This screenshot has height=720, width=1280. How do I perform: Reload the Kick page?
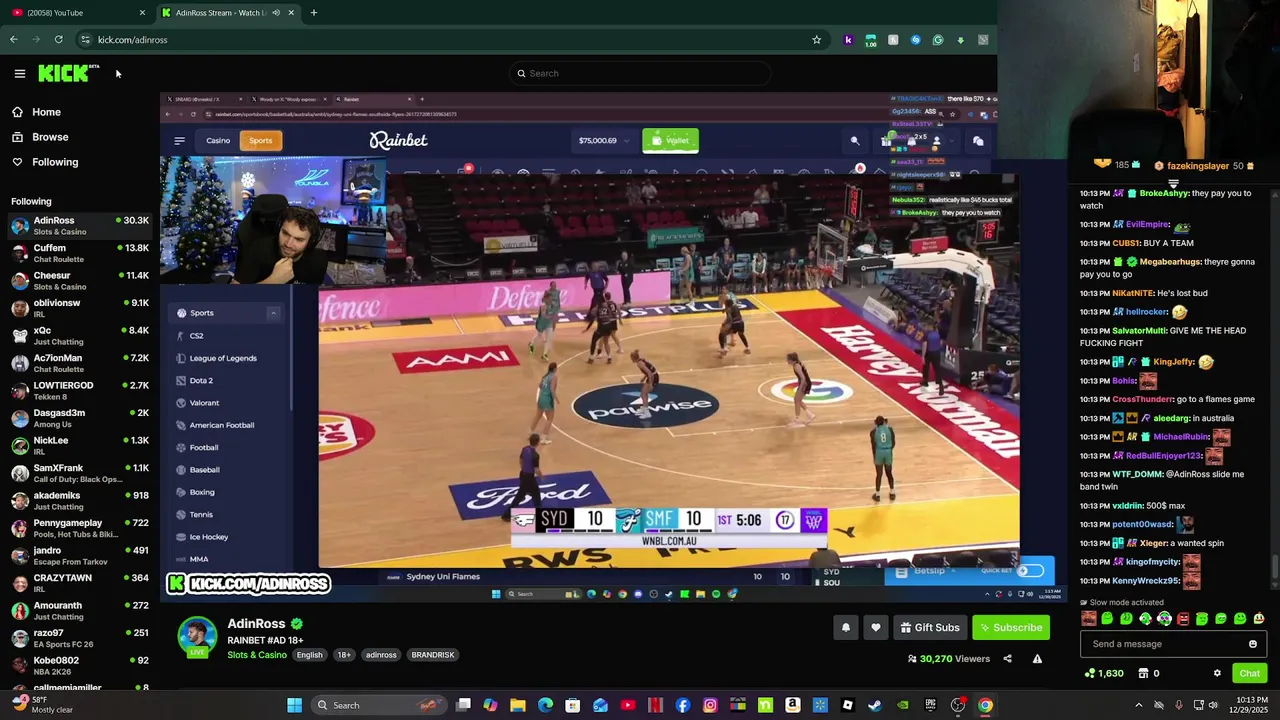[x=58, y=40]
